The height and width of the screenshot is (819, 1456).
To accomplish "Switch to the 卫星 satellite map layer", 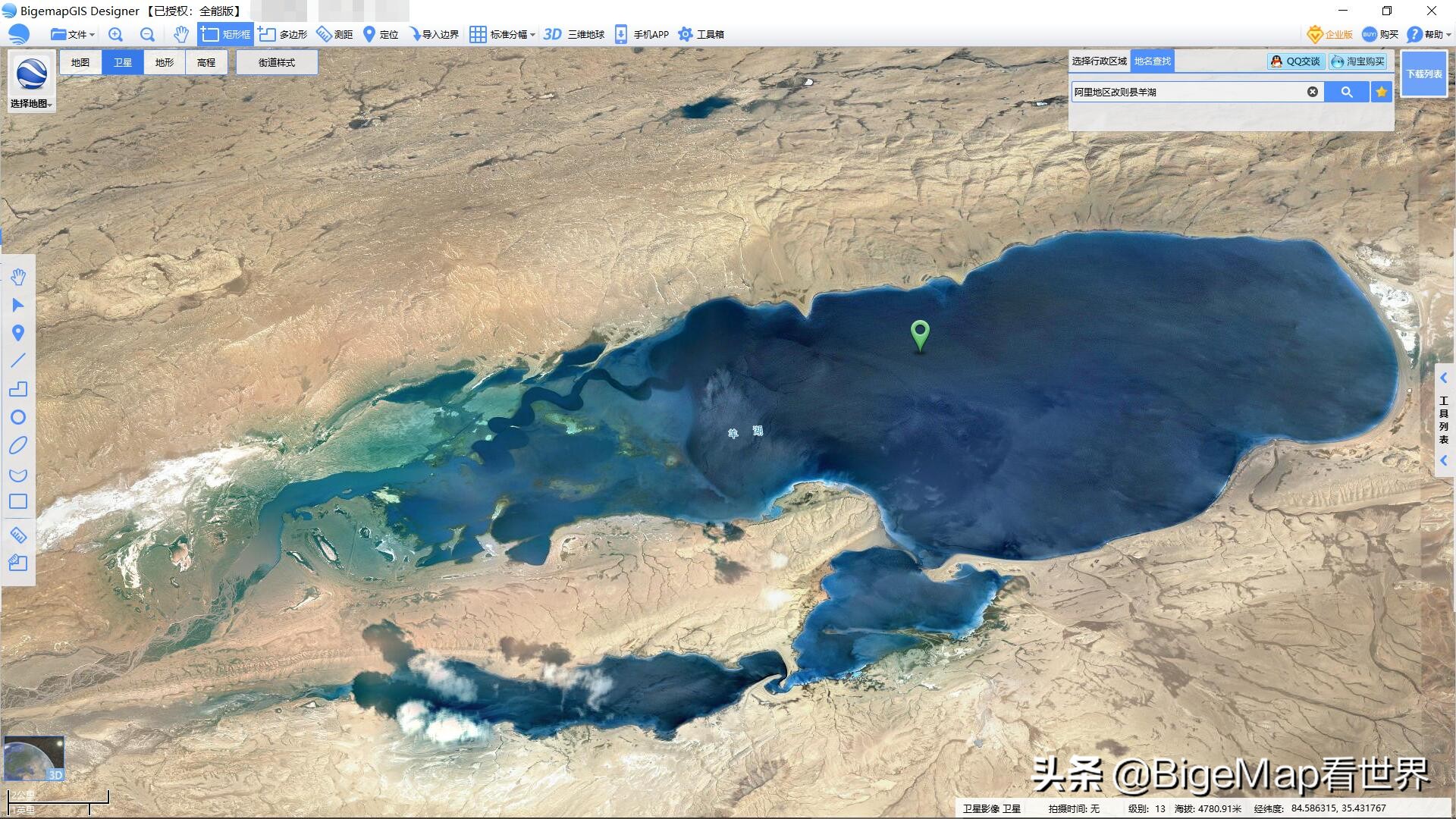I will point(122,62).
